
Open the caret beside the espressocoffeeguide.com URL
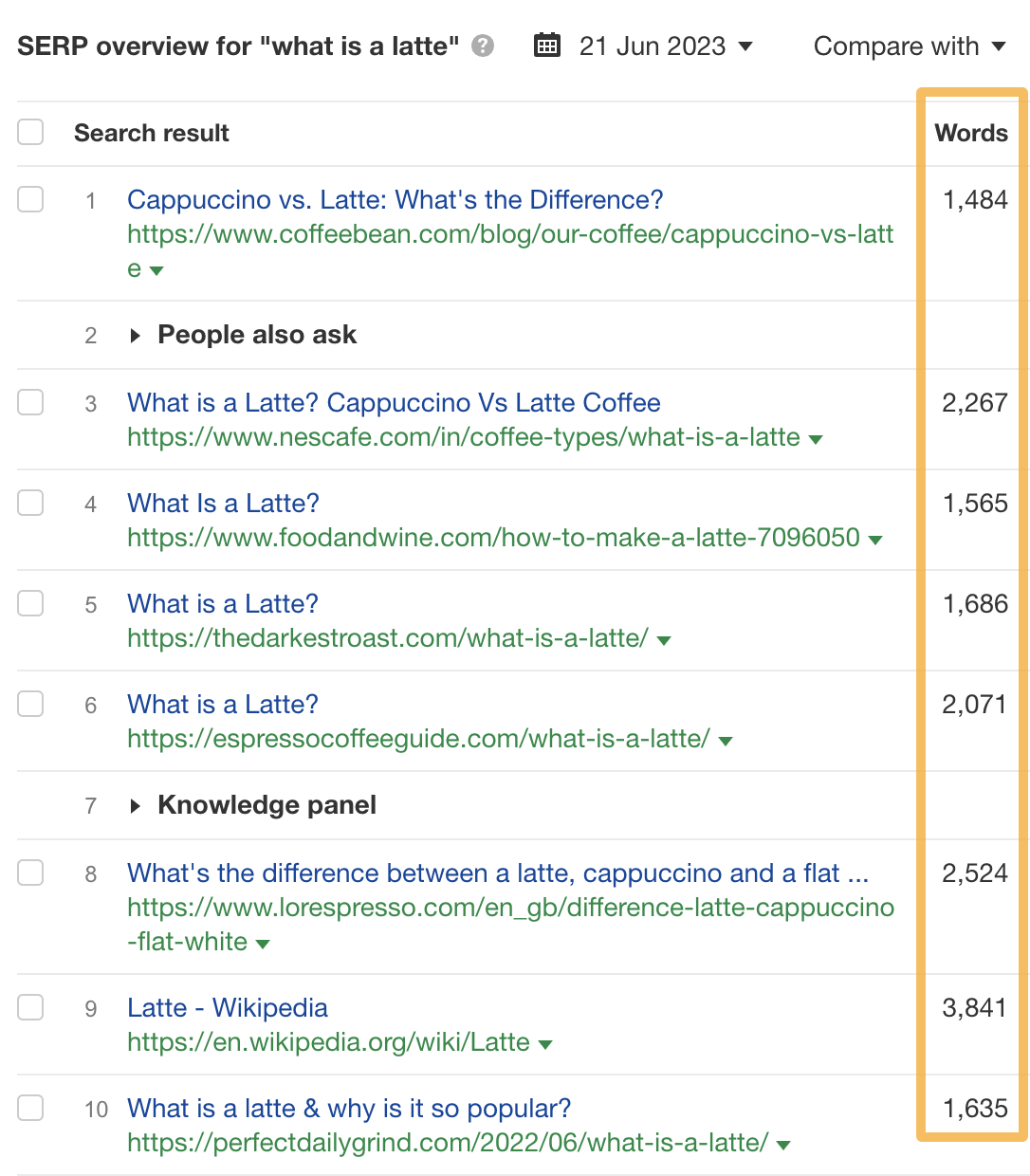[x=726, y=741]
